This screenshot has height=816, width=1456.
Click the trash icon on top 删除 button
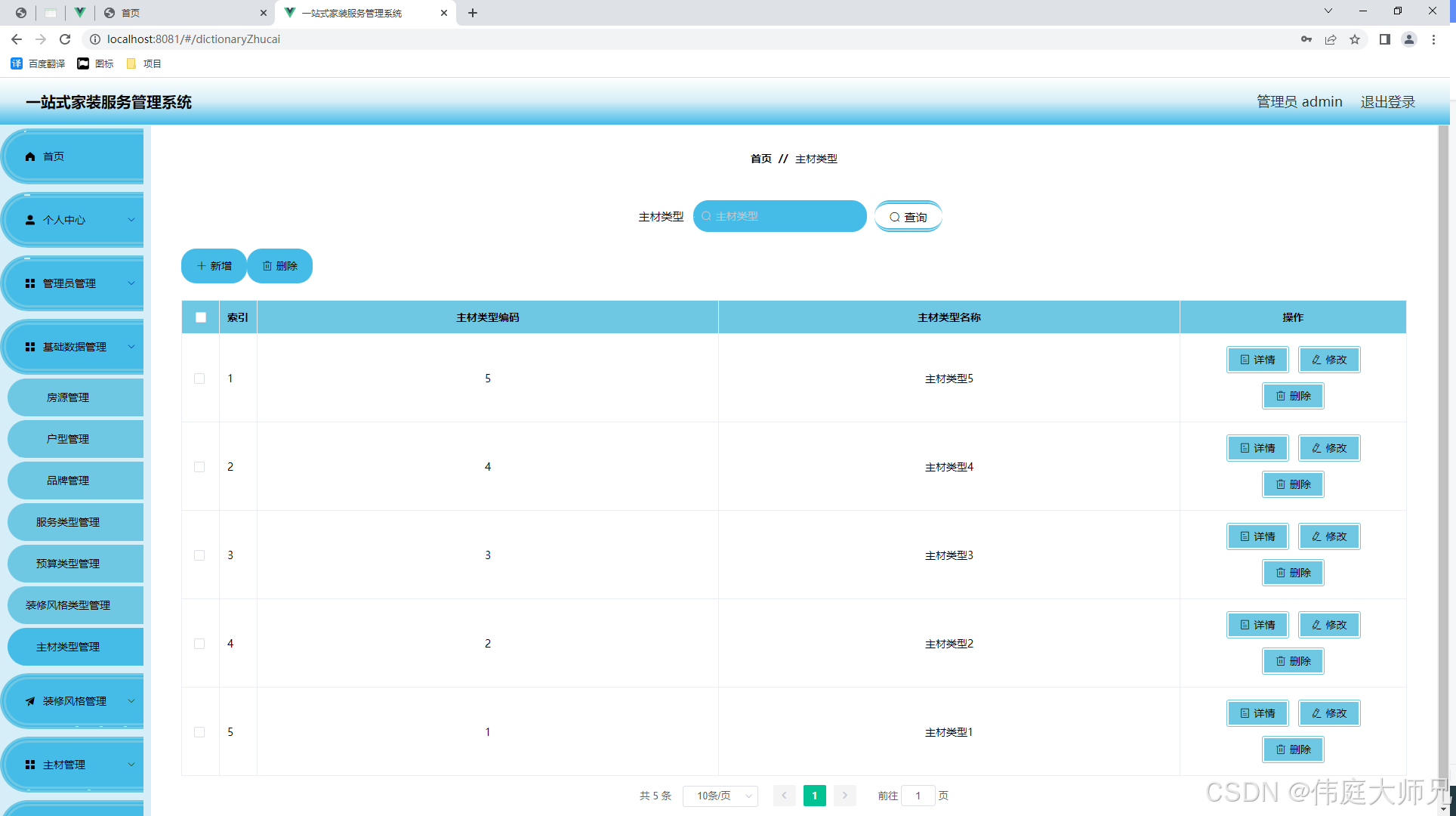pos(267,266)
